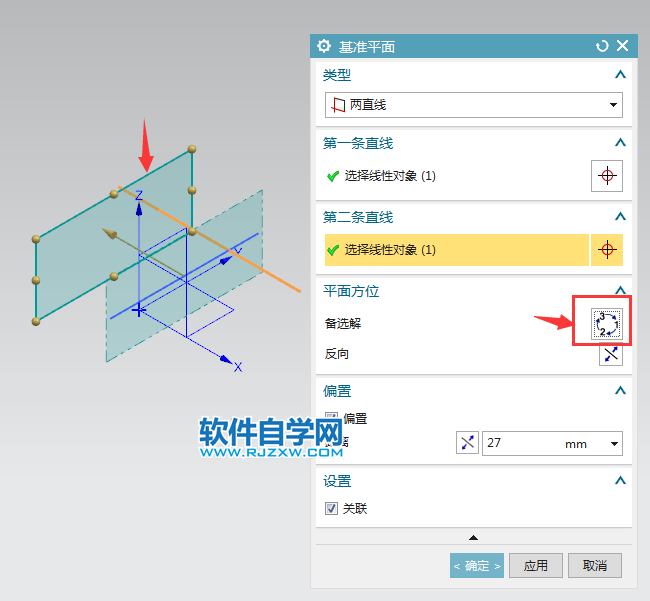Click first line point-selection crosshair icon

pyautogui.click(x=607, y=176)
